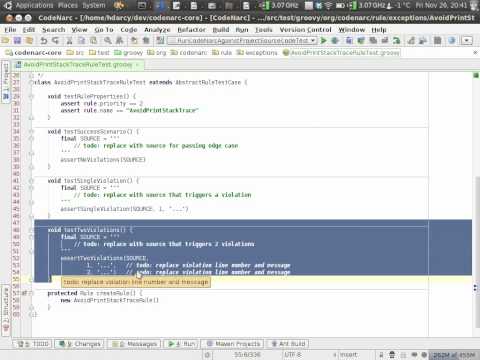The height and width of the screenshot is (360, 480).
Task: Click the memory usage indicator in status bar
Action: point(454,355)
